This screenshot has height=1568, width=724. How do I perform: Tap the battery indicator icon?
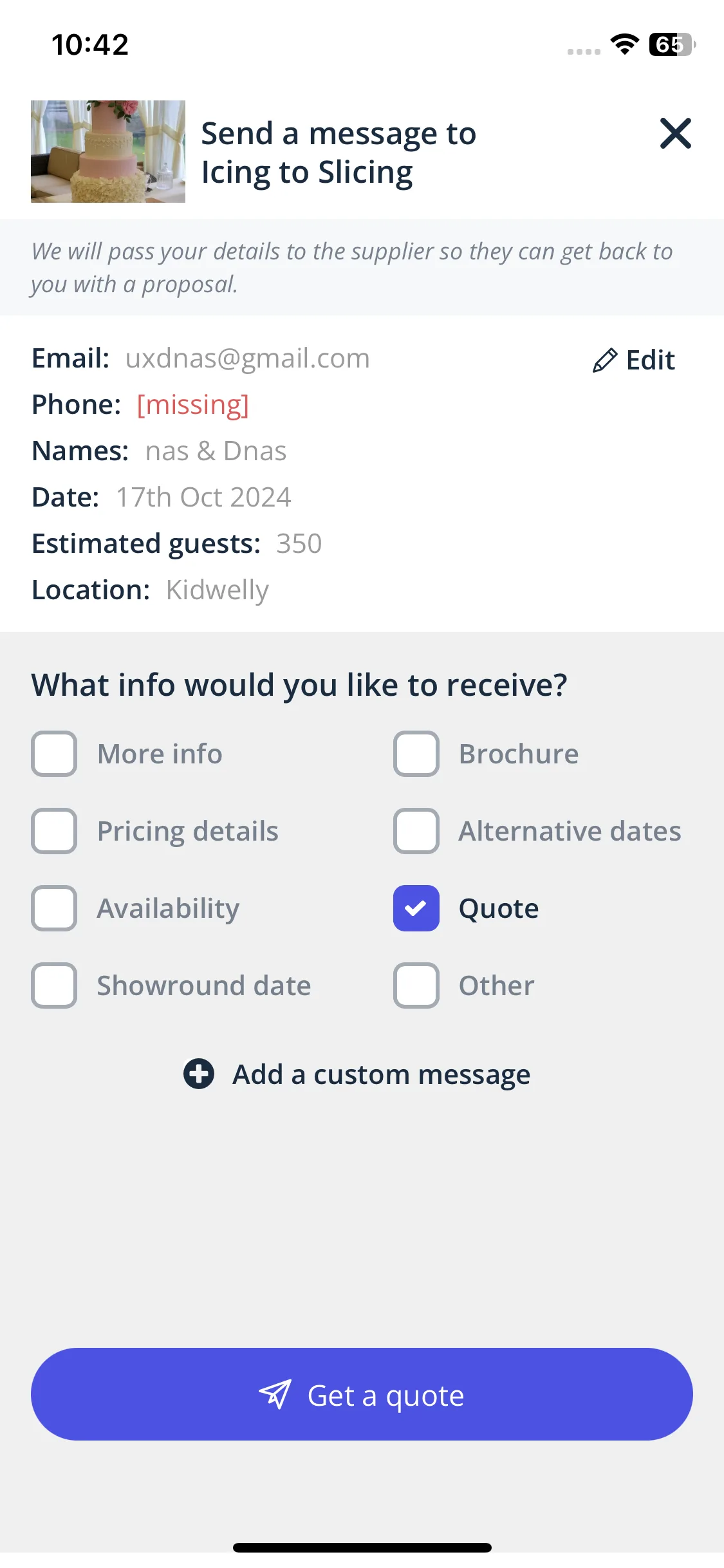[673, 44]
